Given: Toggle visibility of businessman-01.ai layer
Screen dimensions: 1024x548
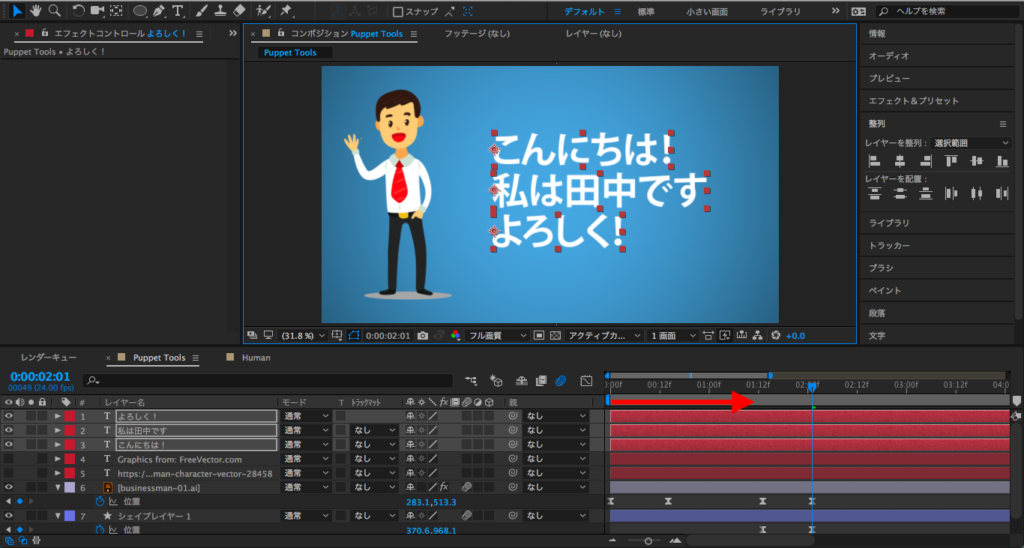Looking at the screenshot, I should click(9, 487).
